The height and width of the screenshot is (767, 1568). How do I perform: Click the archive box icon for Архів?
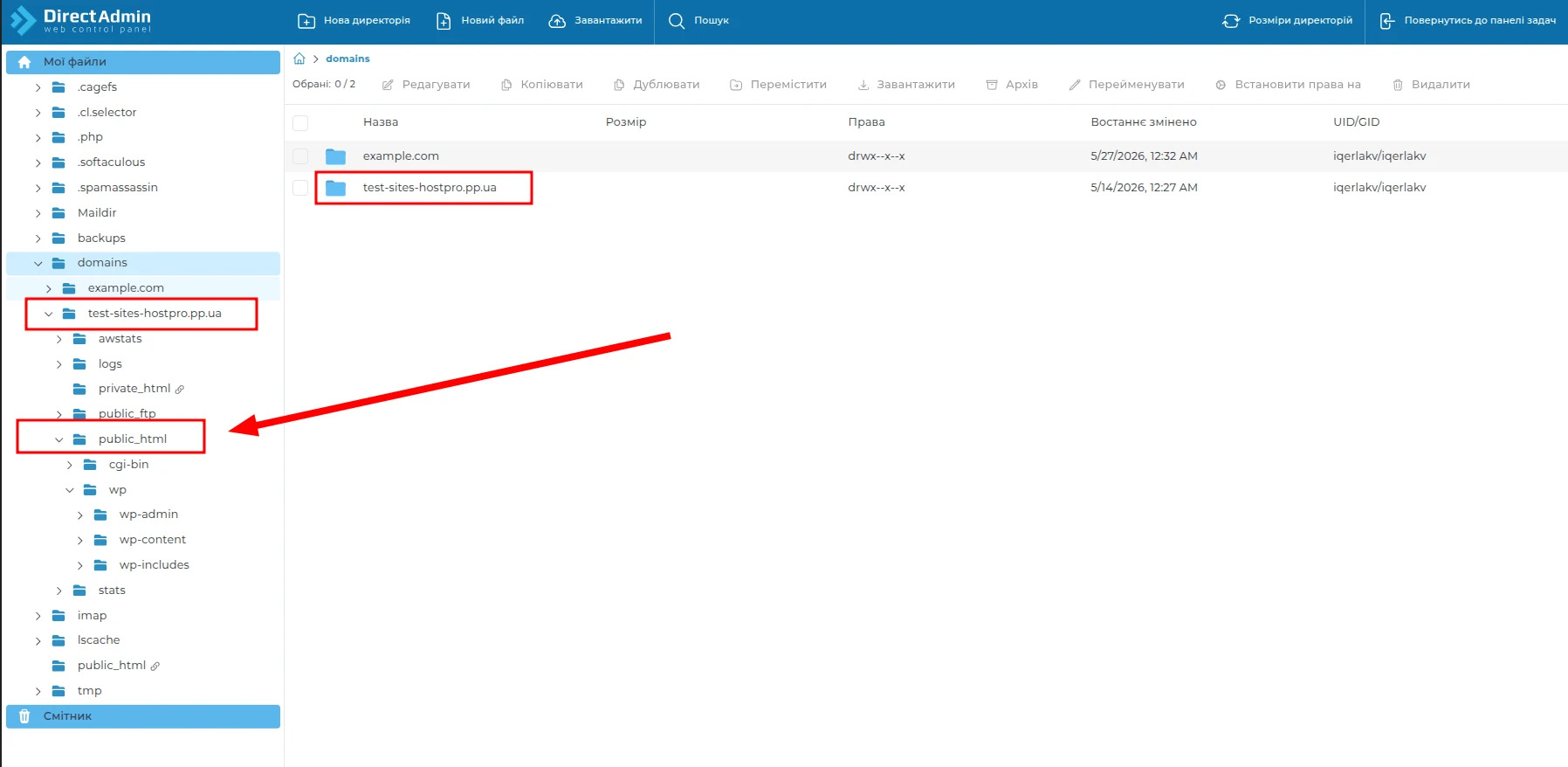(992, 85)
